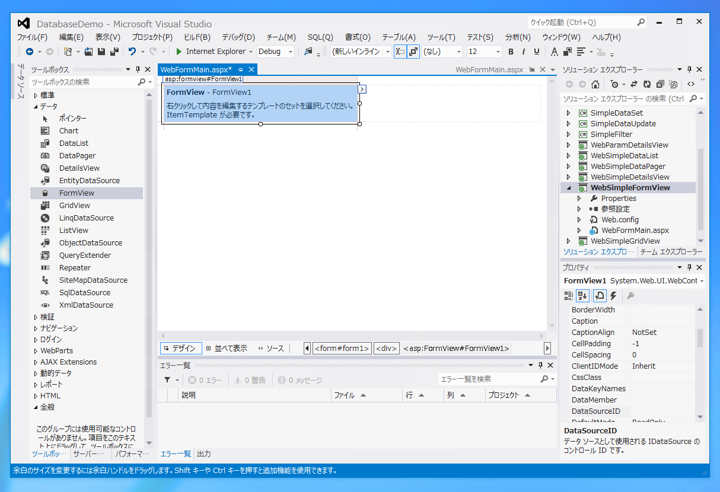
Task: Toggle Solution Explorer auto-hide pin
Action: [x=689, y=69]
